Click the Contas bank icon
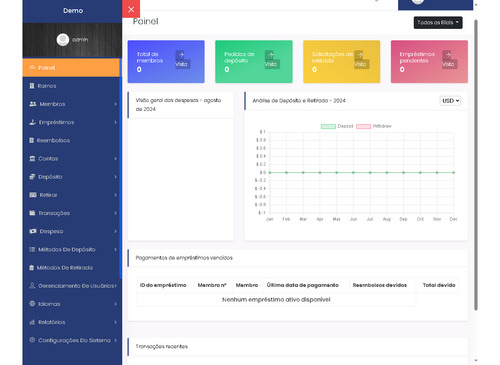The height and width of the screenshot is (365, 500). (x=32, y=159)
